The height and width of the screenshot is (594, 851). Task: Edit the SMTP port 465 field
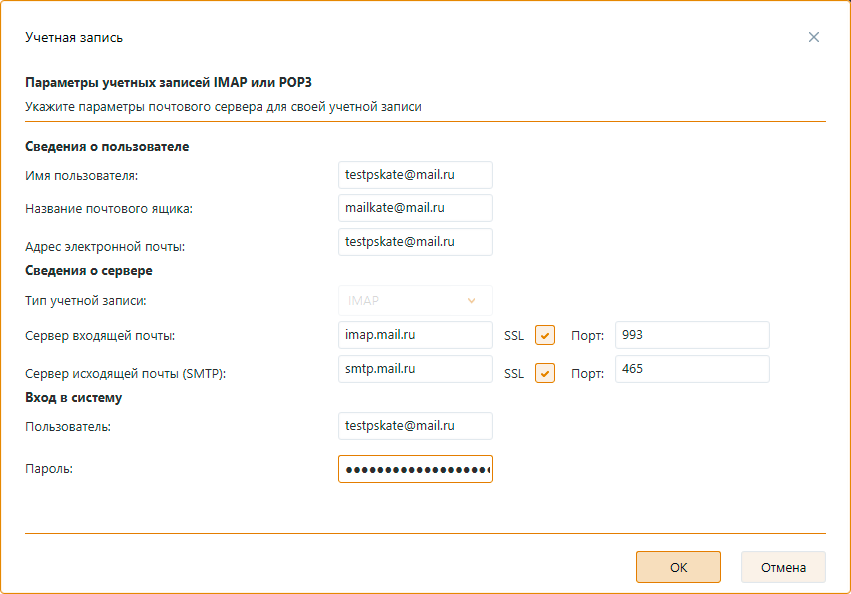coord(692,369)
